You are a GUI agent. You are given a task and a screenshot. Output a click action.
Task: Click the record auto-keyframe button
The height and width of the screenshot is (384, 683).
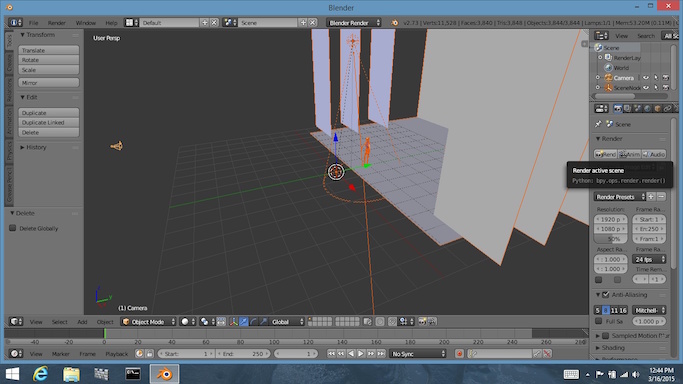tap(459, 354)
